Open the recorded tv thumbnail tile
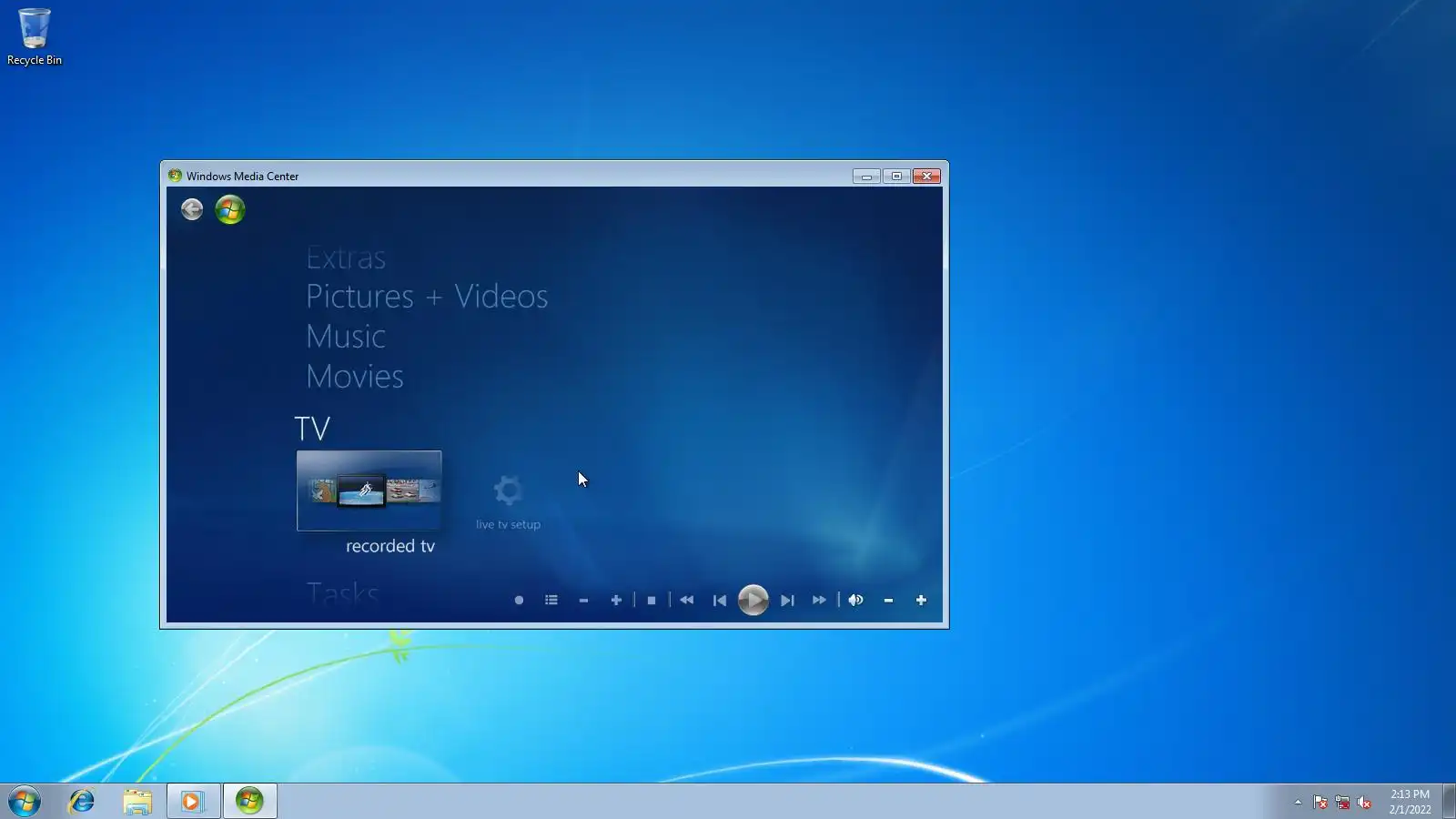 (x=369, y=490)
